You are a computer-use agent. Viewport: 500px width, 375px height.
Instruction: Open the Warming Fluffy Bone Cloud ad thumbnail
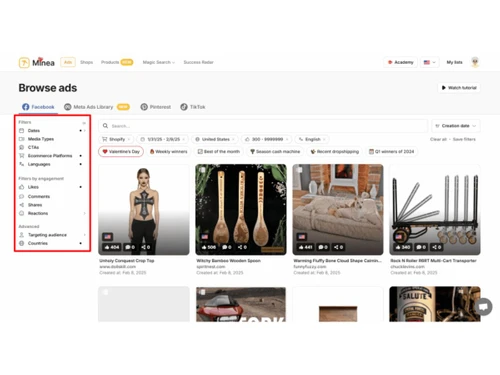[338, 209]
